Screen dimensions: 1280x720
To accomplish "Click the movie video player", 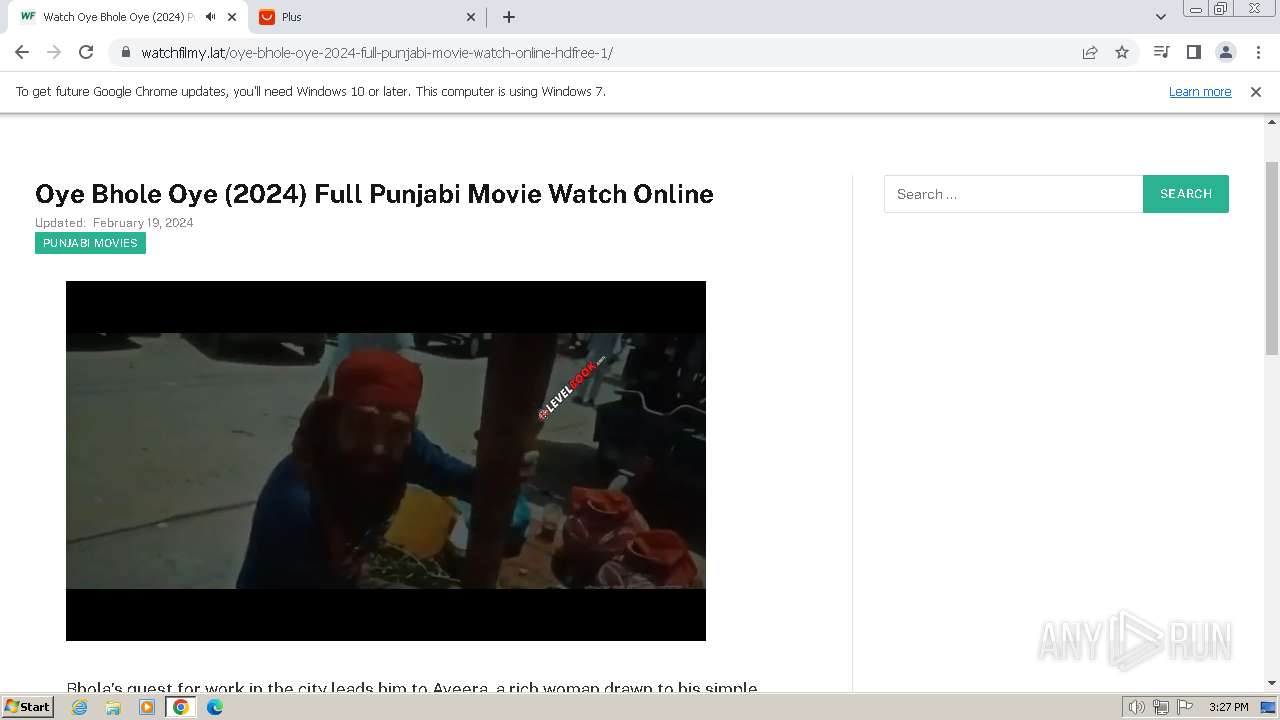I will [x=386, y=461].
